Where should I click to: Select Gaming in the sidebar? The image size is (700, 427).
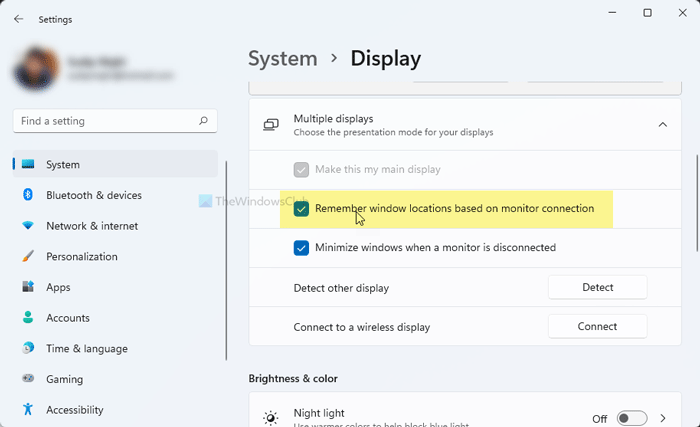click(x=64, y=380)
